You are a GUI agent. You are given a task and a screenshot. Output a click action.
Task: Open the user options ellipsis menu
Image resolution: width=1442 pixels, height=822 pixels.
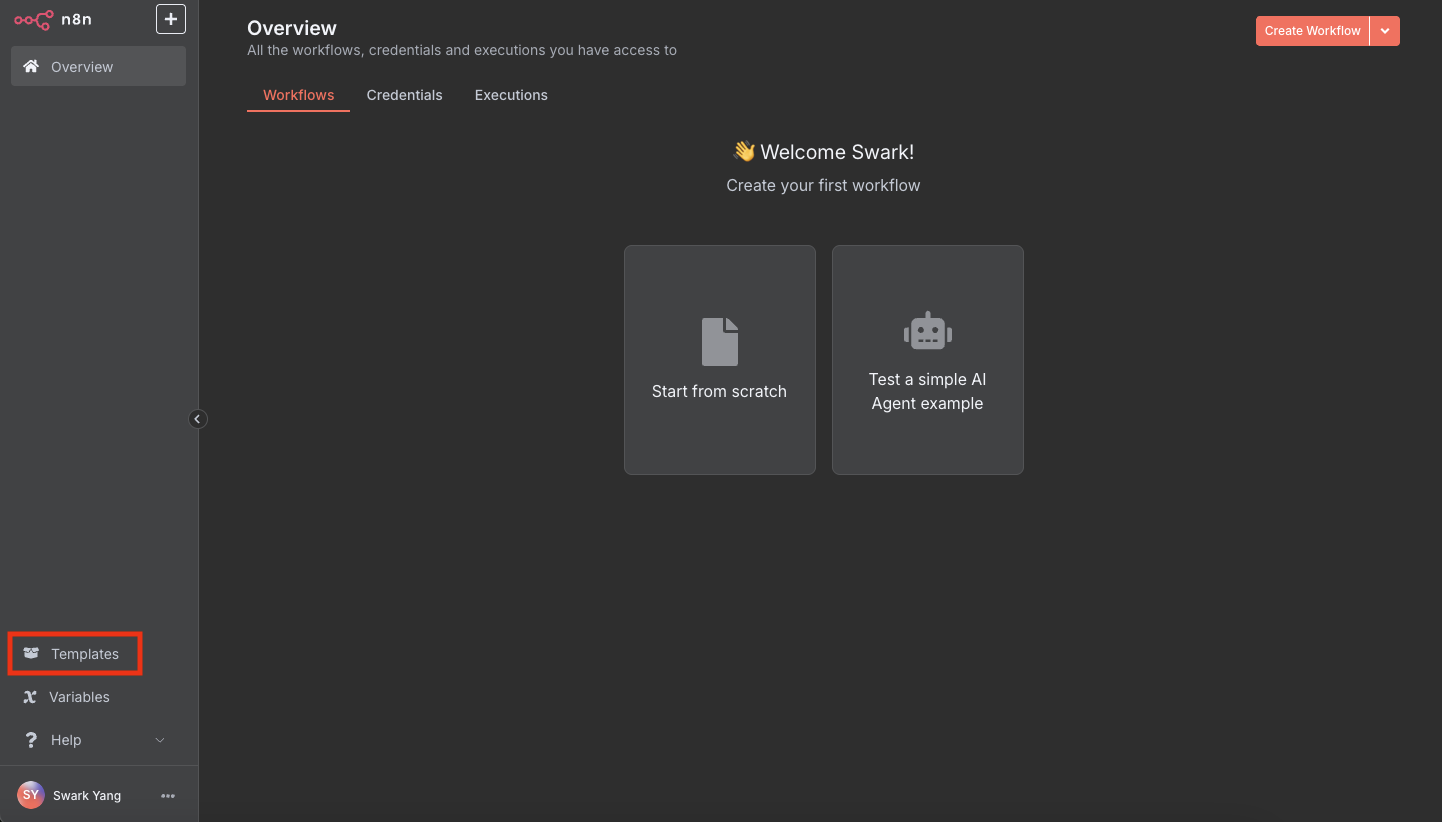(168, 796)
